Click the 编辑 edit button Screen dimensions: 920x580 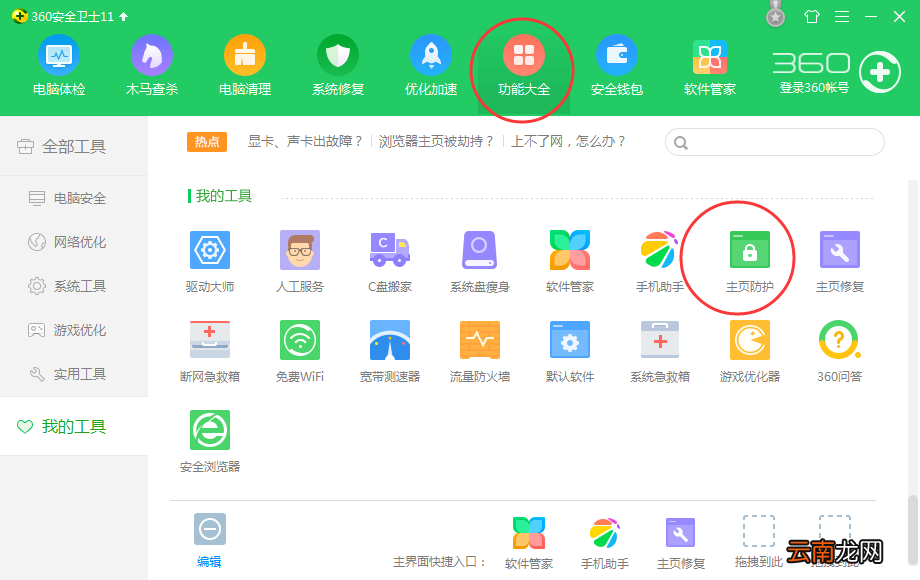click(209, 541)
